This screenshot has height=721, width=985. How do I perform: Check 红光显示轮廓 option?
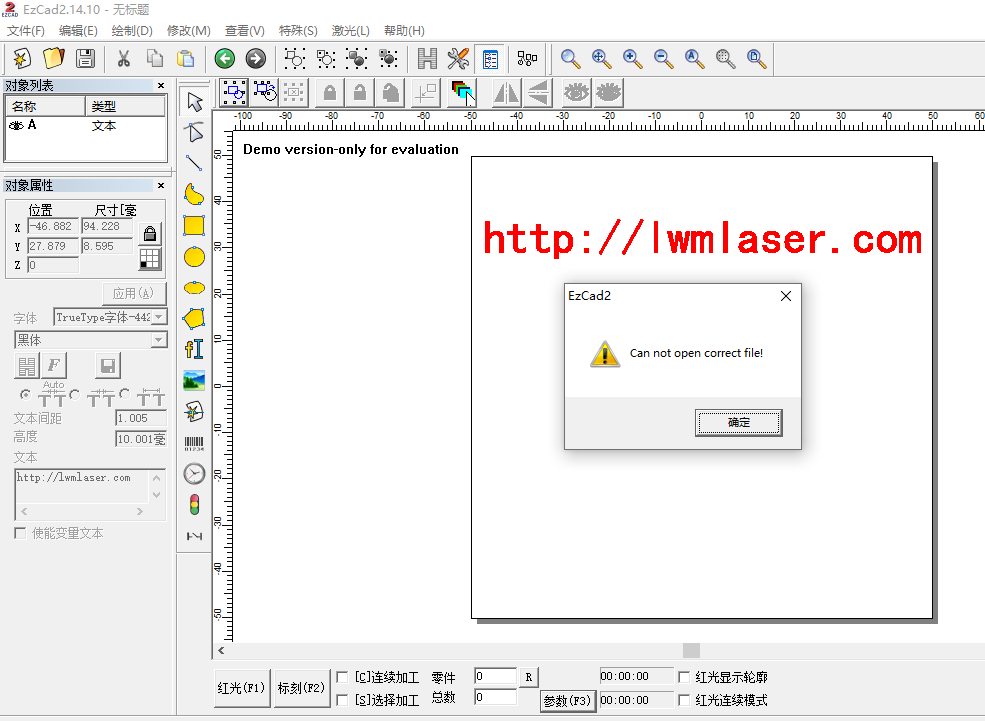pos(684,677)
